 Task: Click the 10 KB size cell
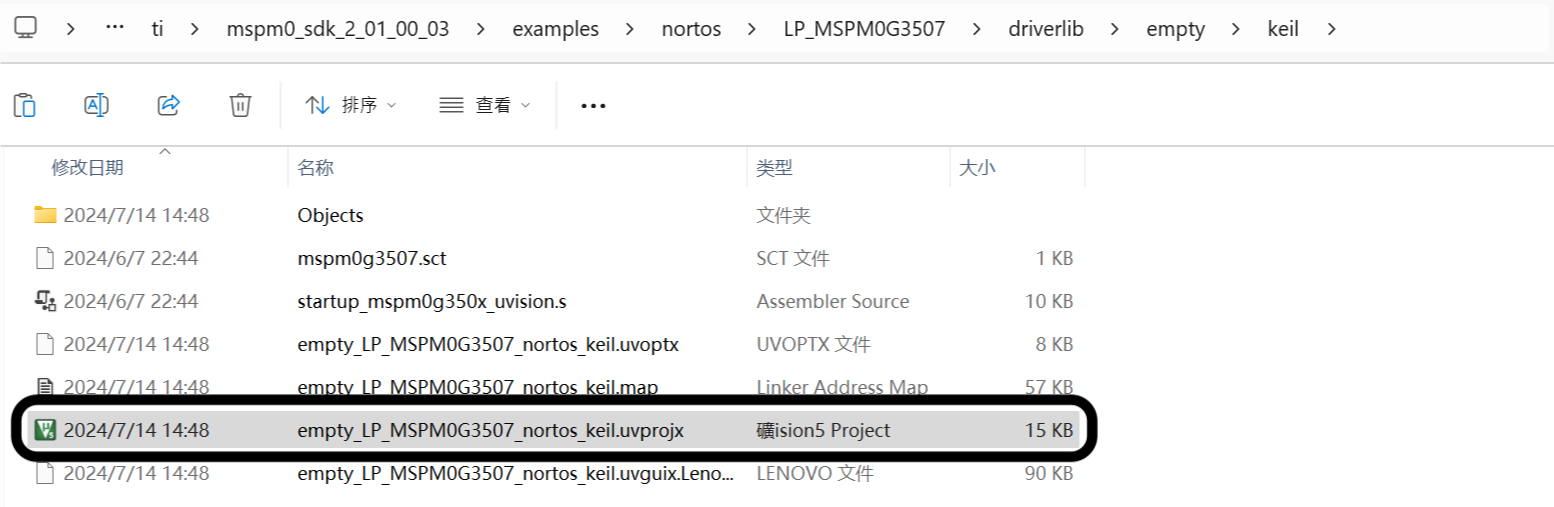[1048, 301]
